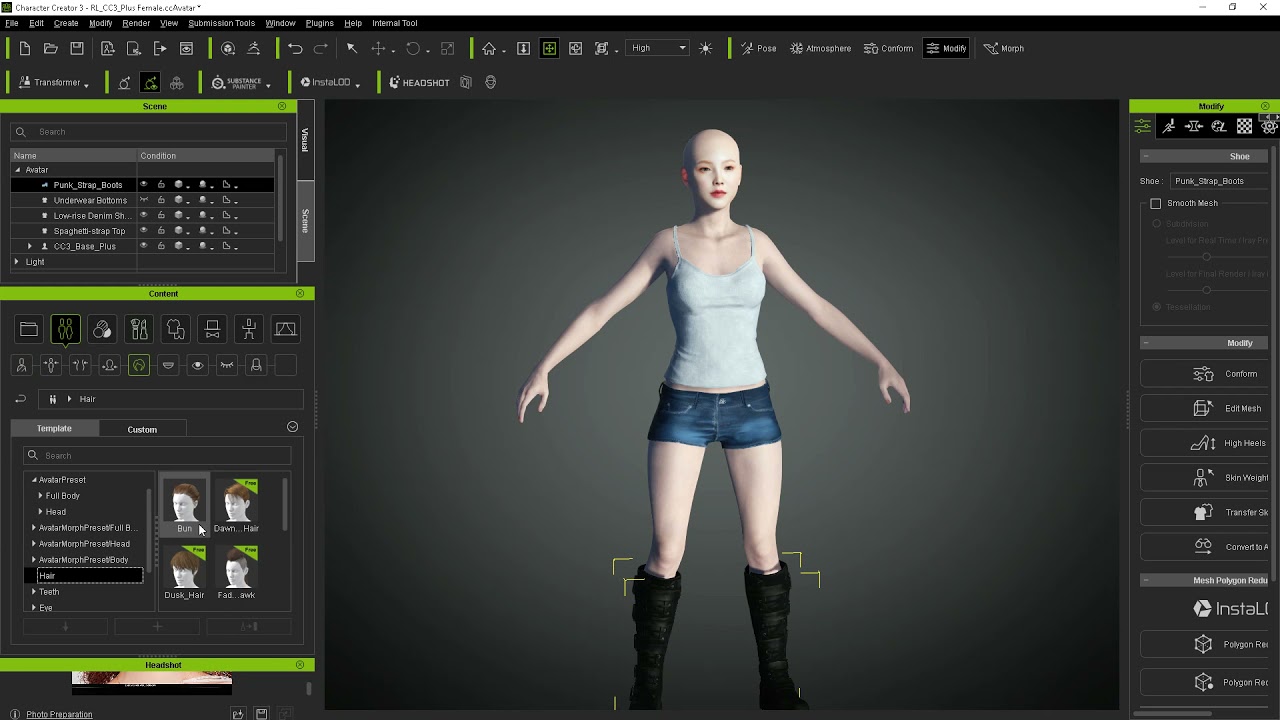Open the Cloth content category icon
The image size is (1280, 720).
(175, 329)
